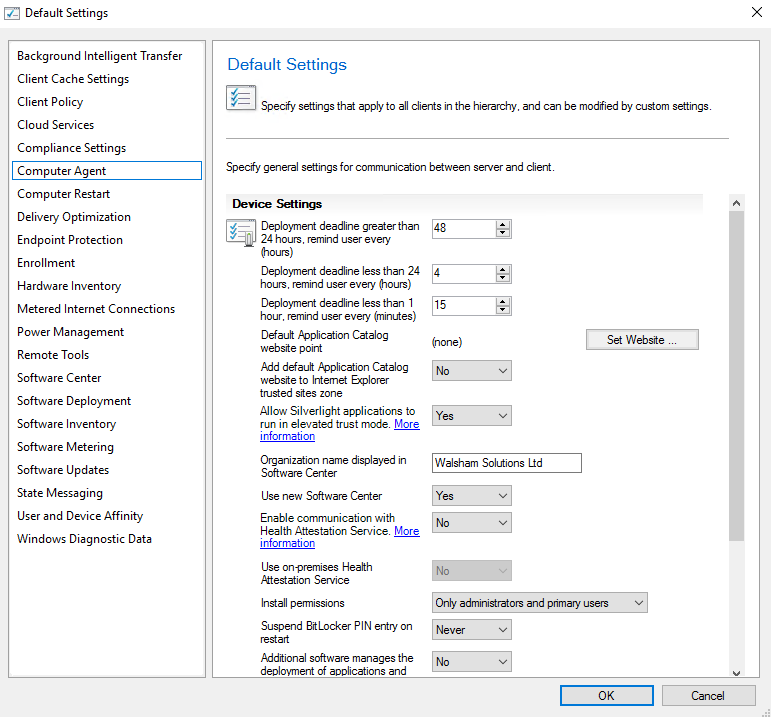Image resolution: width=771 pixels, height=717 pixels.
Task: Decrease the 4-hour reminder spinner
Action: click(x=503, y=278)
